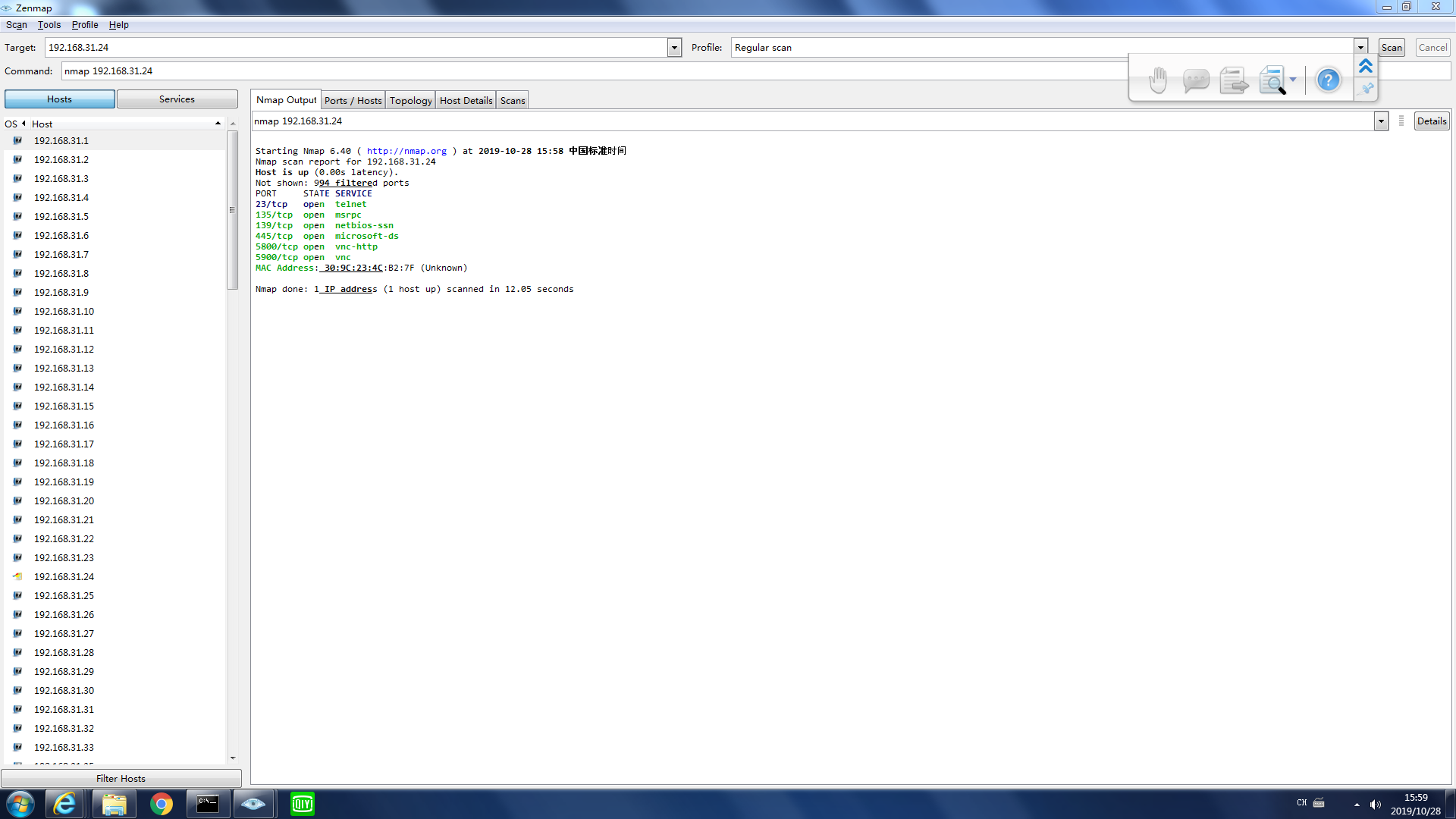The width and height of the screenshot is (1456, 819).
Task: Select host 192.168.31.24 in host list
Action: [64, 576]
